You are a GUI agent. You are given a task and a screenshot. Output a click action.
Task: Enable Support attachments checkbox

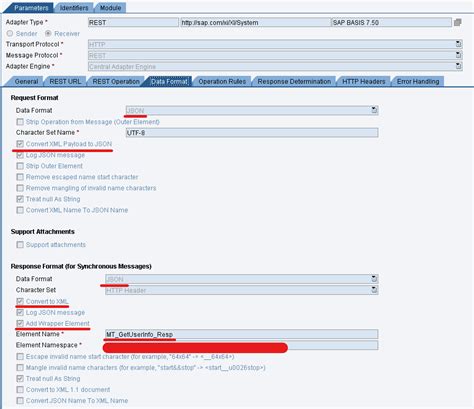coord(20,245)
